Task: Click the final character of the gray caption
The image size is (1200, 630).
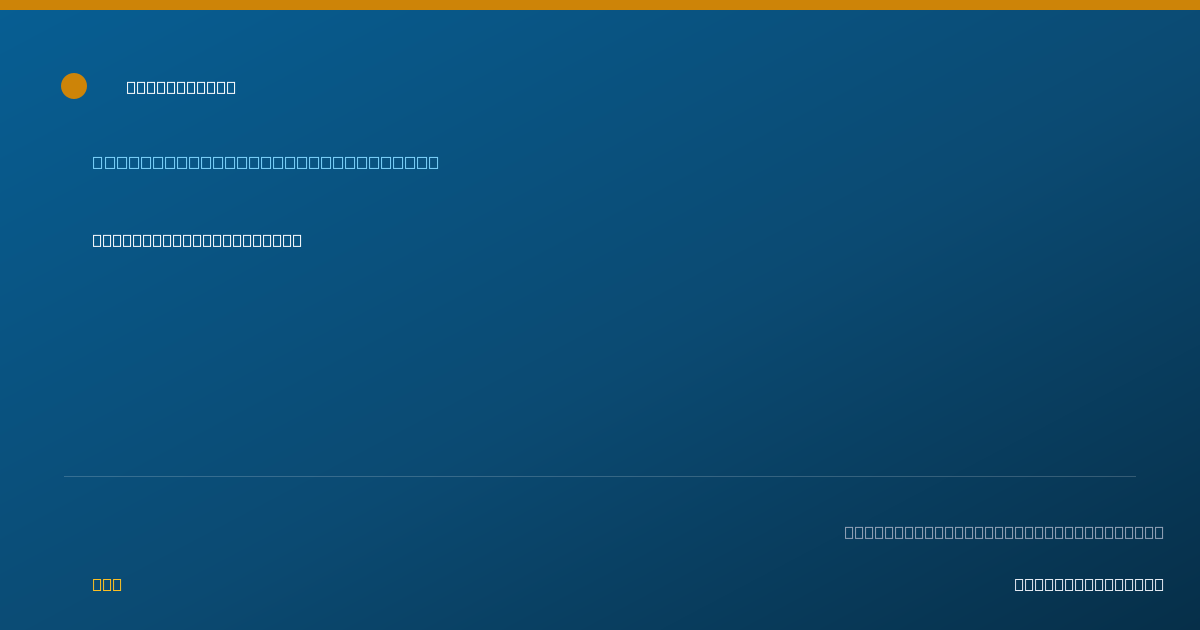Action: [1159, 532]
